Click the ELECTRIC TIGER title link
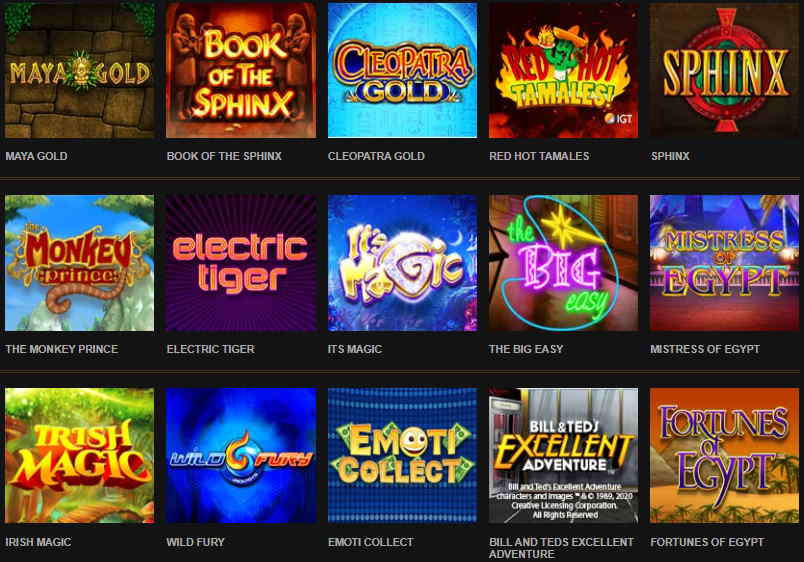This screenshot has height=562, width=804. point(211,349)
